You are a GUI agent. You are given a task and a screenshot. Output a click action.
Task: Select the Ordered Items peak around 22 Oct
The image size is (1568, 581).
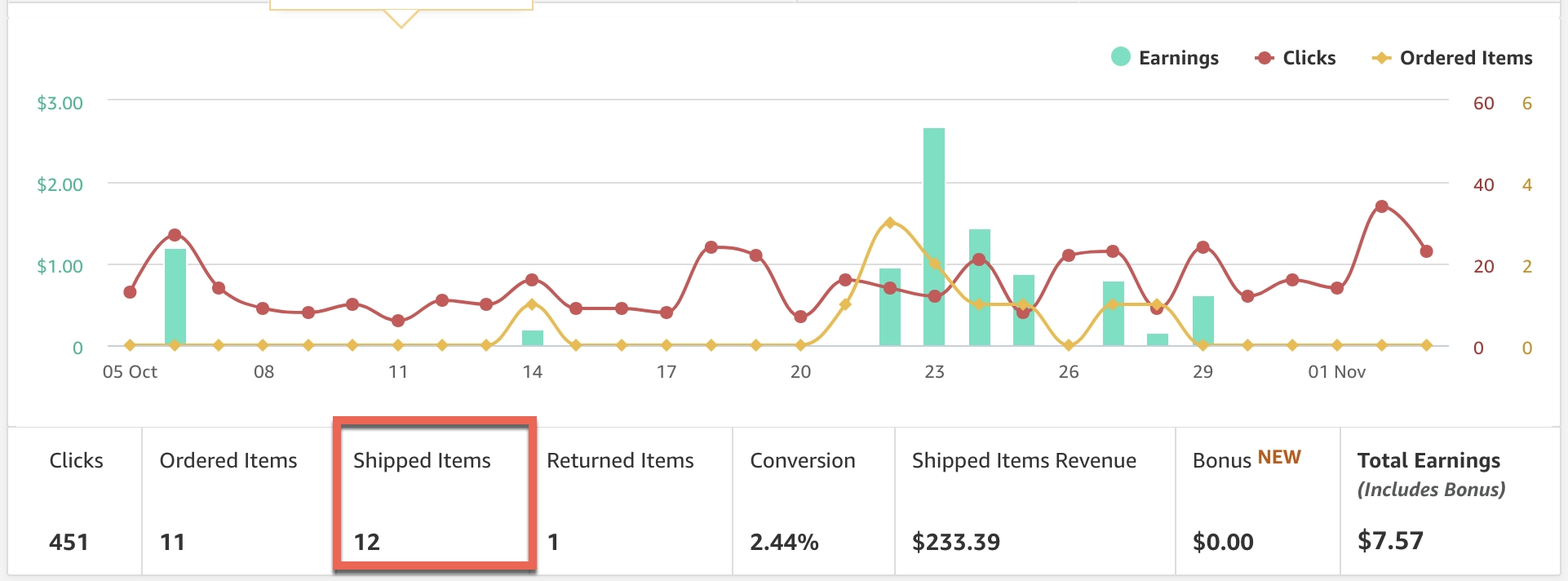[x=889, y=222]
